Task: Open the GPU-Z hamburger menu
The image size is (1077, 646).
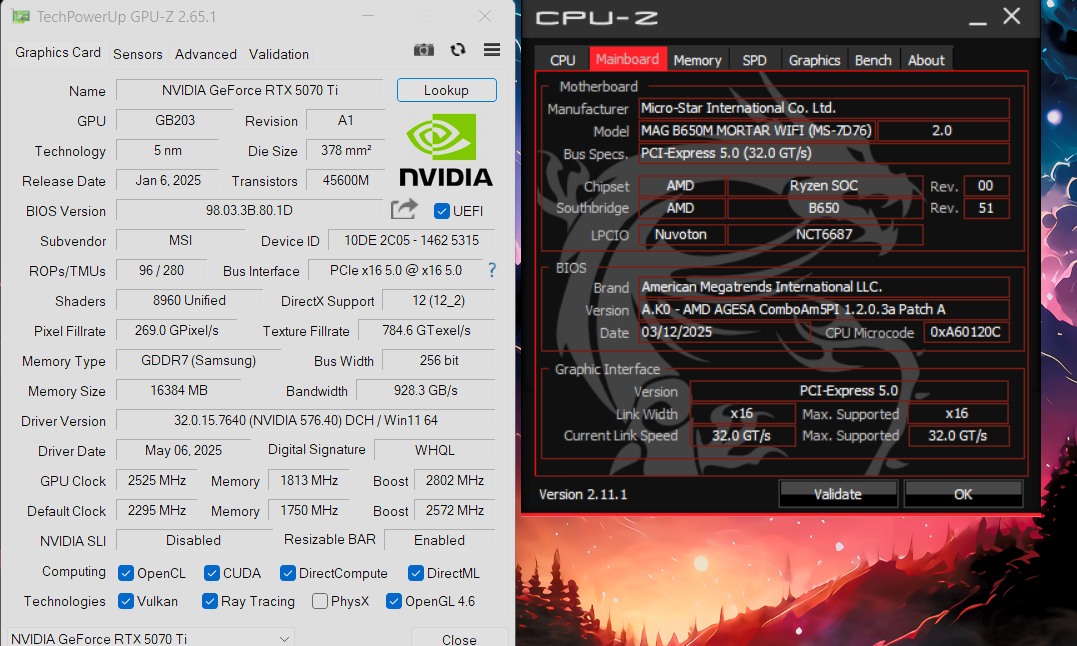Action: coord(492,50)
